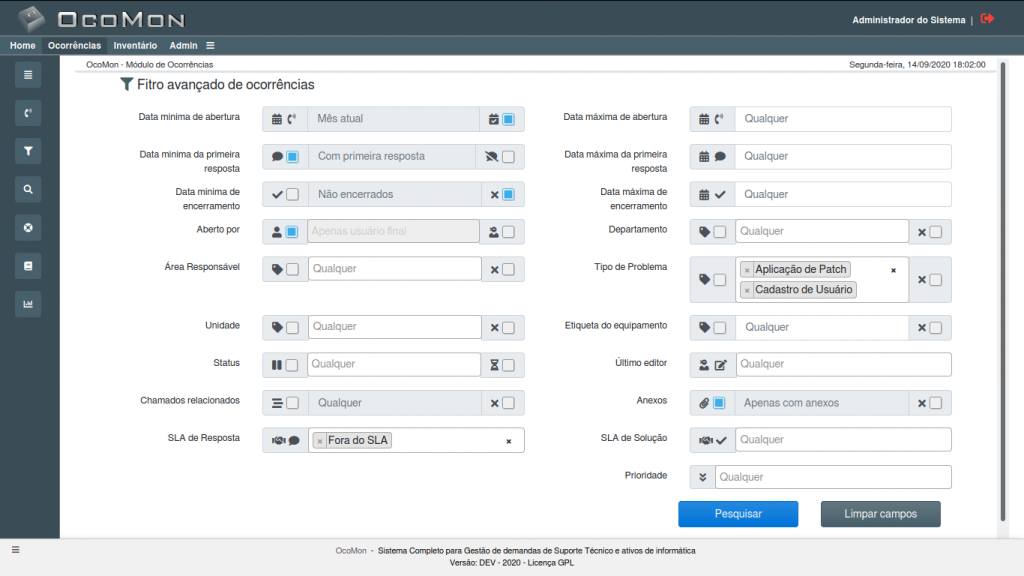The height and width of the screenshot is (576, 1024).
Task: Open the Status selection dropdown
Action: point(394,365)
